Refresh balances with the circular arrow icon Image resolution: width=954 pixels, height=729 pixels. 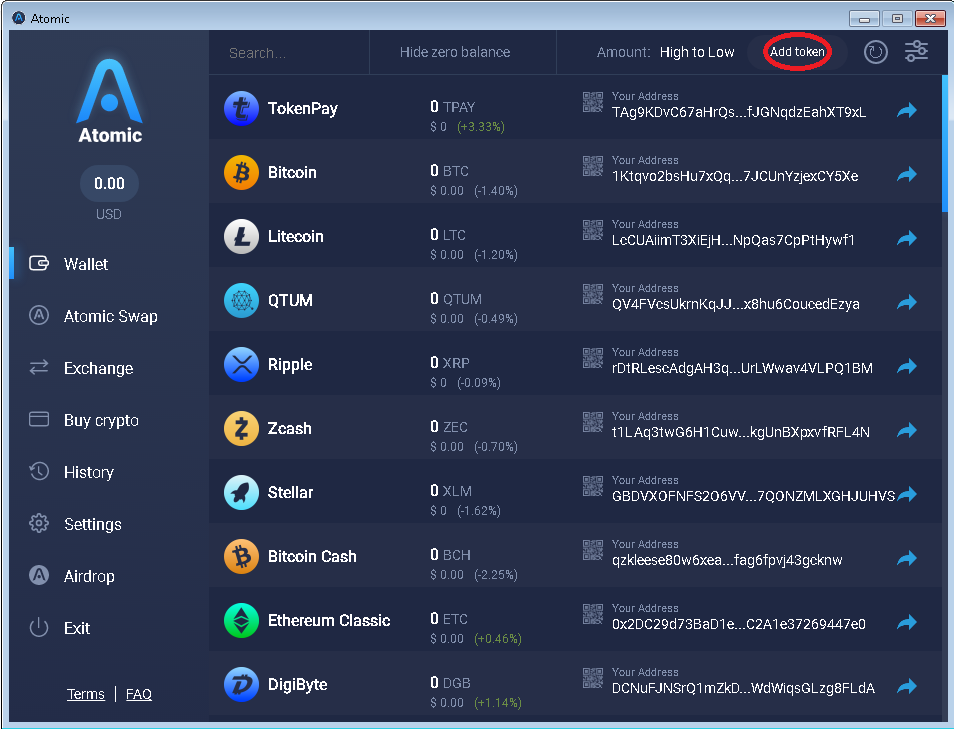coord(876,52)
